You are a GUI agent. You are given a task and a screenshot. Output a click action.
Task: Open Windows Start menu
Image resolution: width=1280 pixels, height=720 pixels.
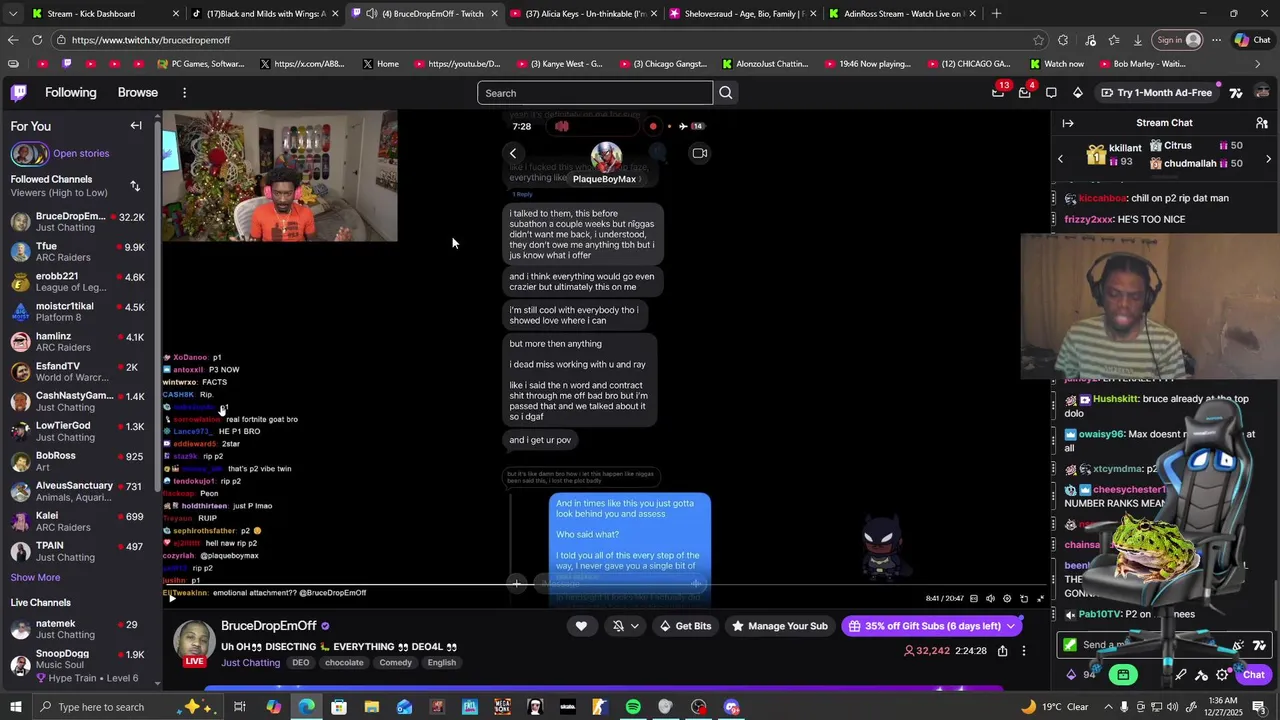(x=17, y=707)
